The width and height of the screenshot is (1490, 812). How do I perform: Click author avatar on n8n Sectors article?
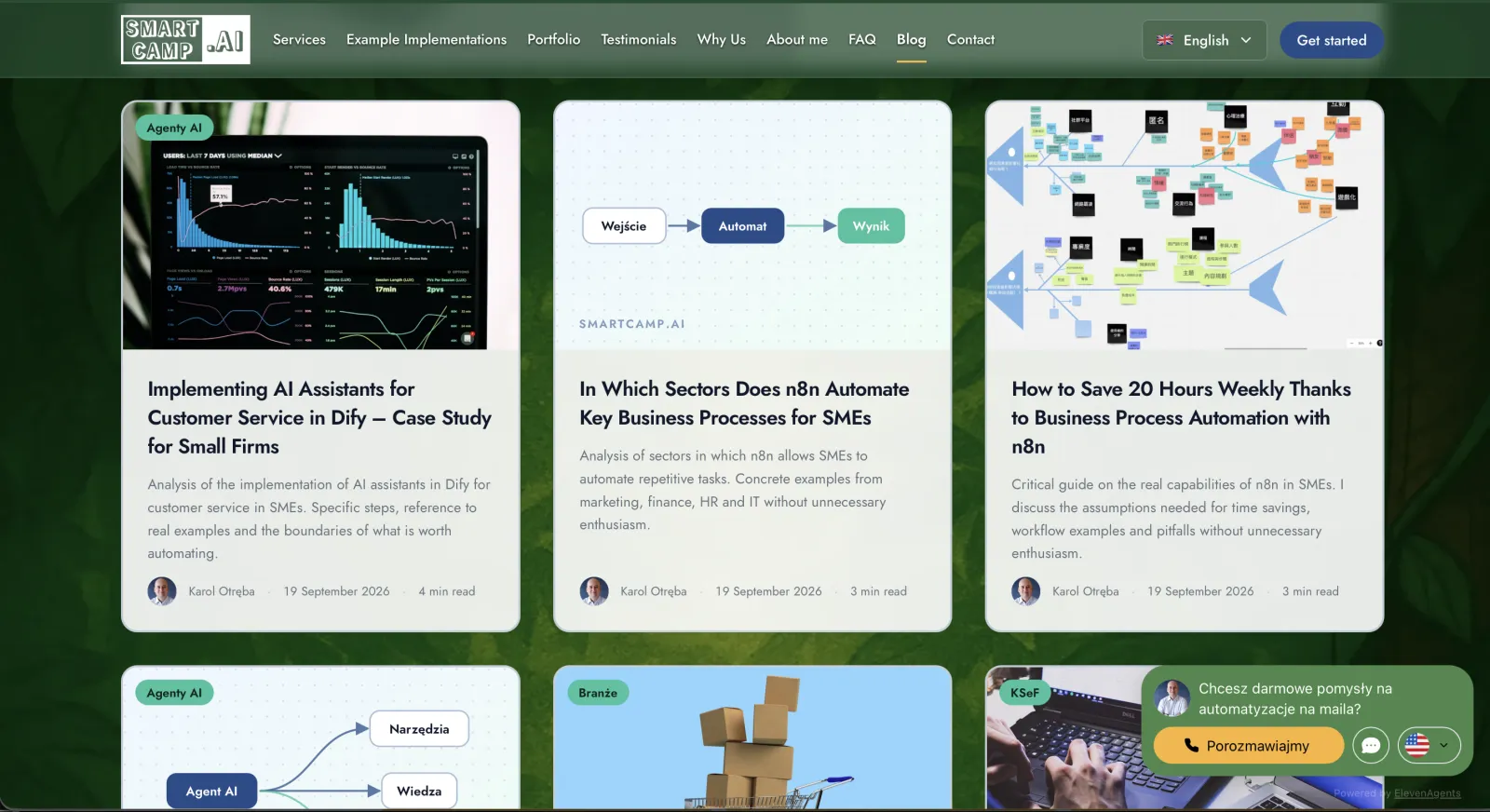594,591
